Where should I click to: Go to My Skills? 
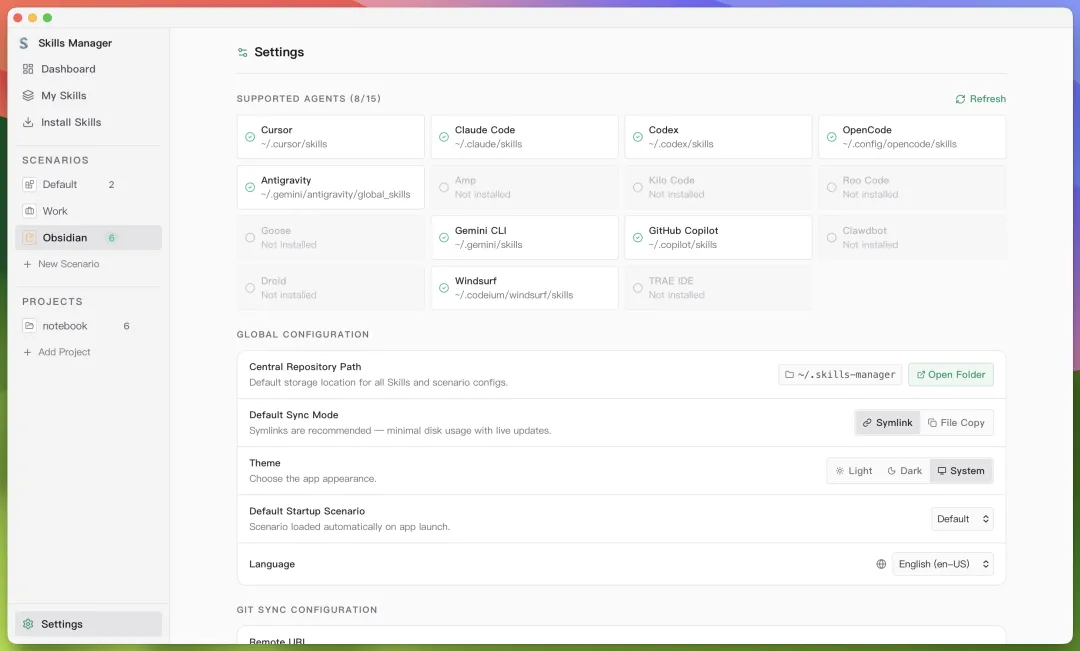(x=88, y=96)
